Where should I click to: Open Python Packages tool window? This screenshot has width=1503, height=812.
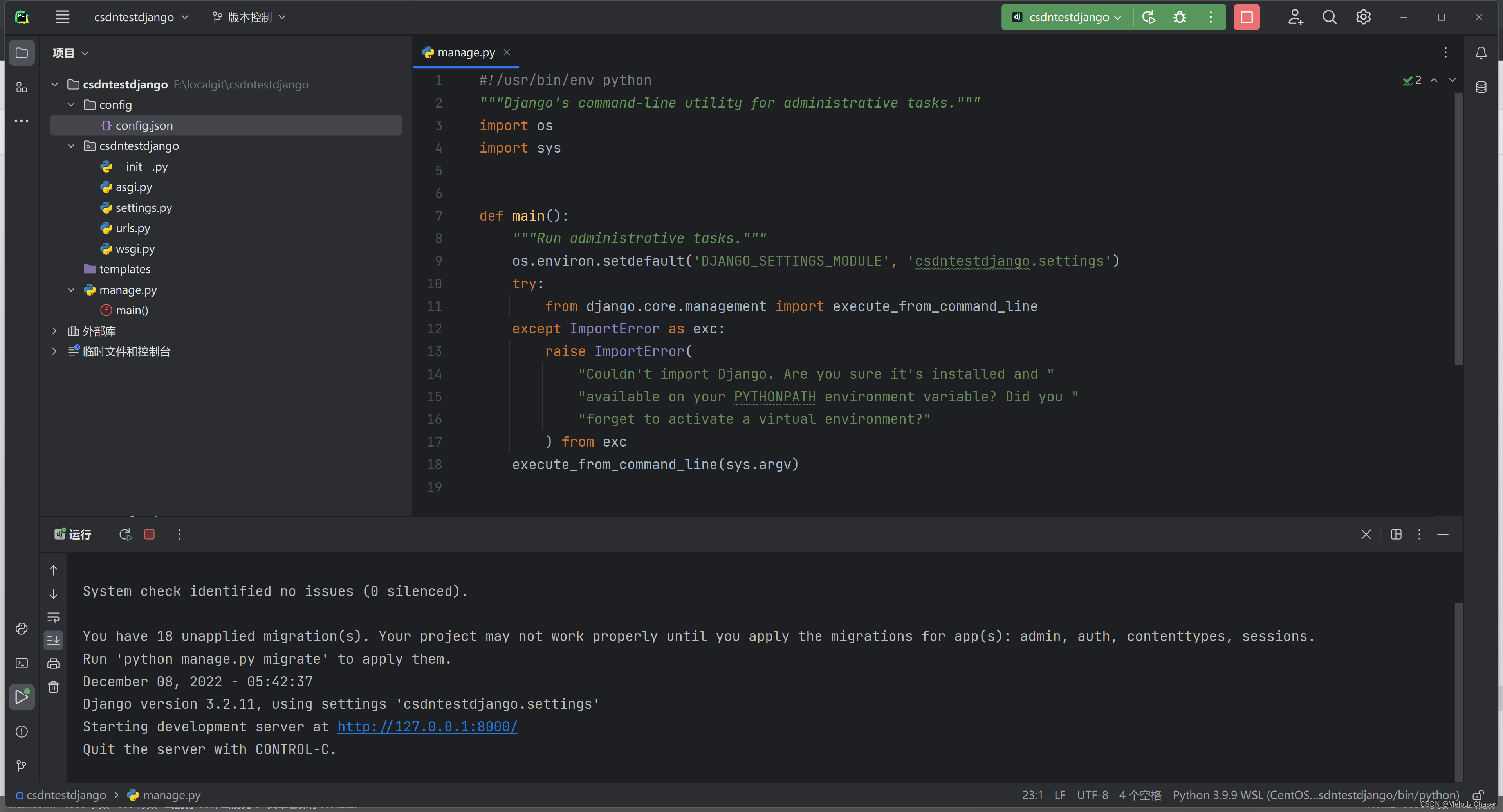pyautogui.click(x=22, y=629)
